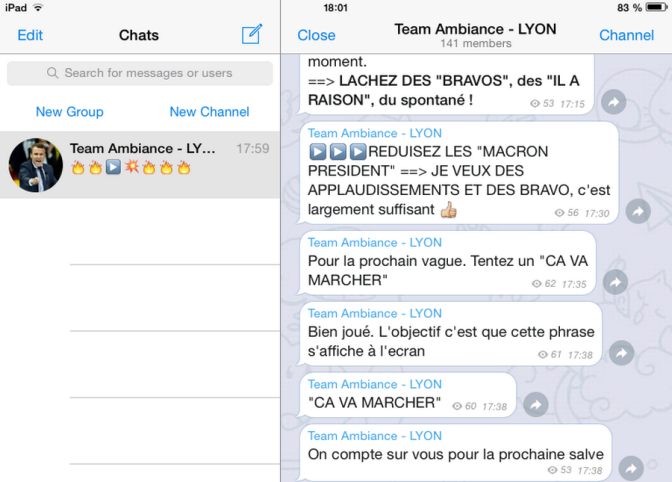
Task: Tap the '141 members' subtitle
Action: click(476, 43)
